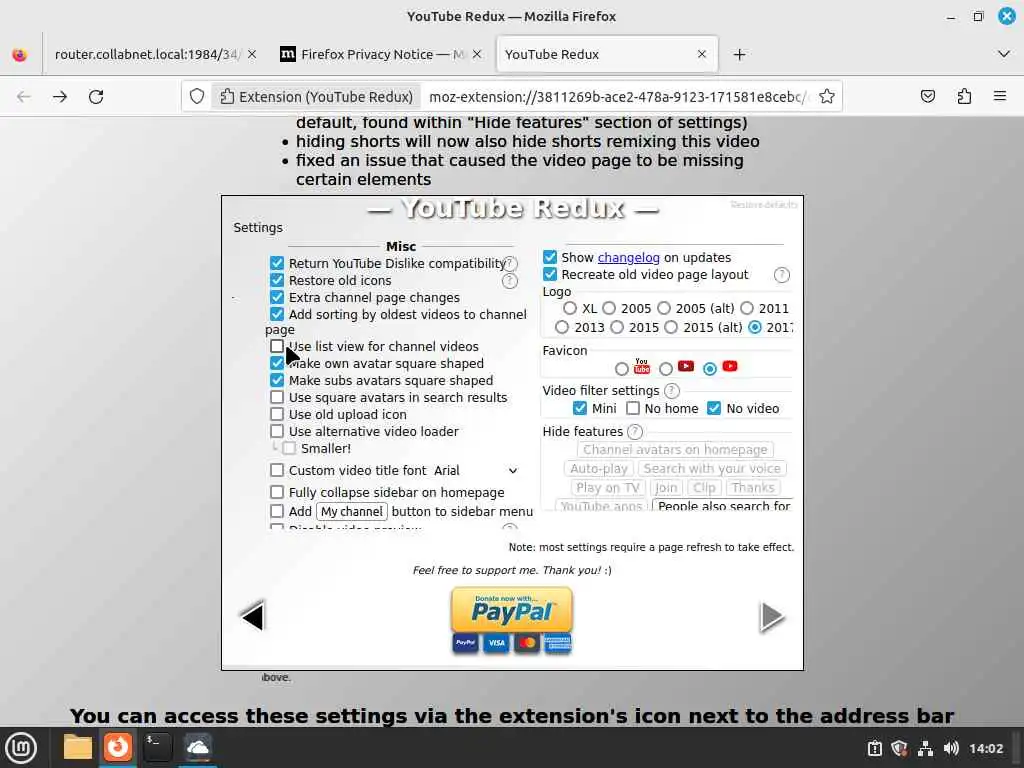Enable Use list view for channel videos

pyautogui.click(x=277, y=346)
